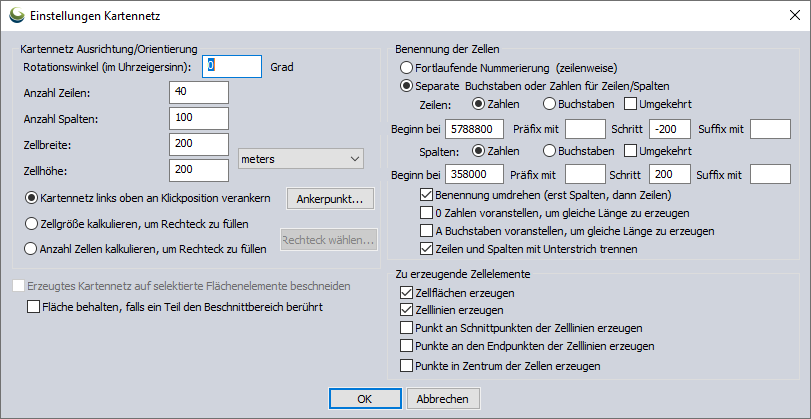Viewport: 811px width, 419px height.
Task: Click the Anzahl Zeilen field
Action: point(199,93)
